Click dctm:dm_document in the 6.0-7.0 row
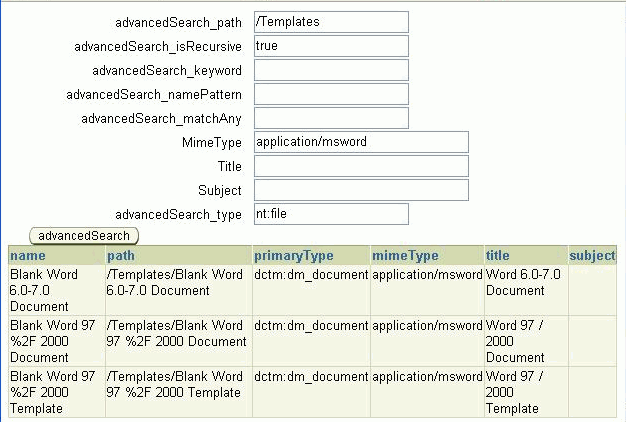This screenshot has width=626, height=422. tap(311, 275)
